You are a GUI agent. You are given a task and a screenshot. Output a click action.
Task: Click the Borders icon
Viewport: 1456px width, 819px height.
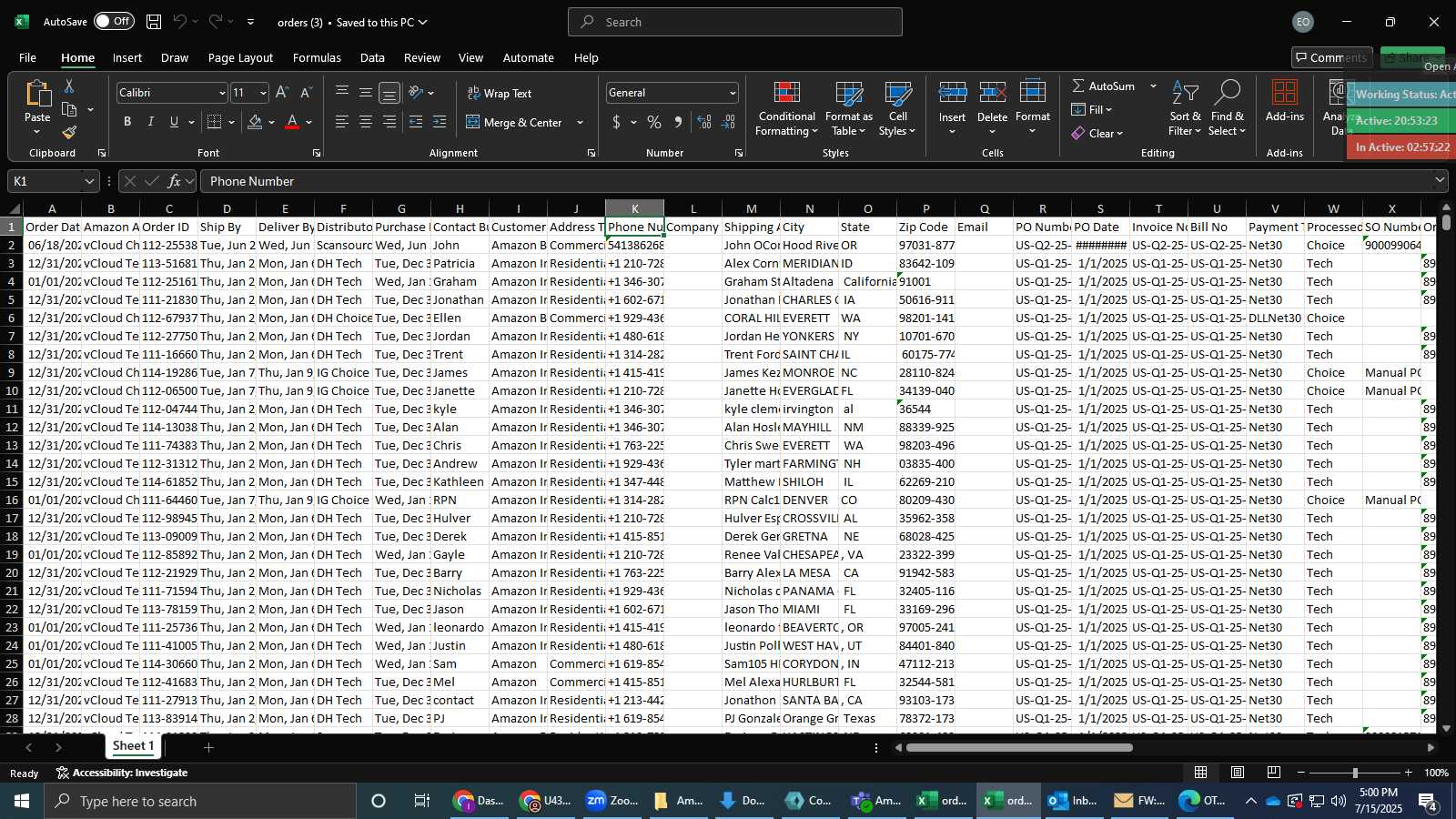coord(215,122)
